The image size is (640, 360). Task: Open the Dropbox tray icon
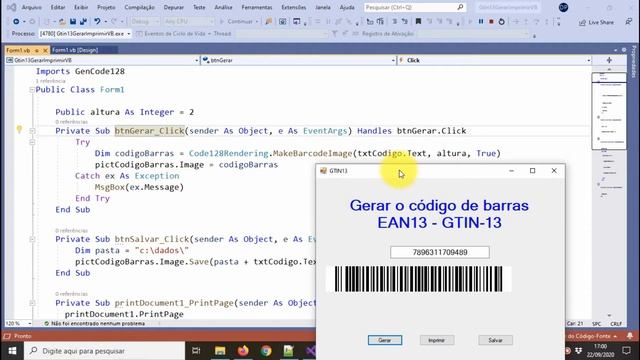point(578,351)
